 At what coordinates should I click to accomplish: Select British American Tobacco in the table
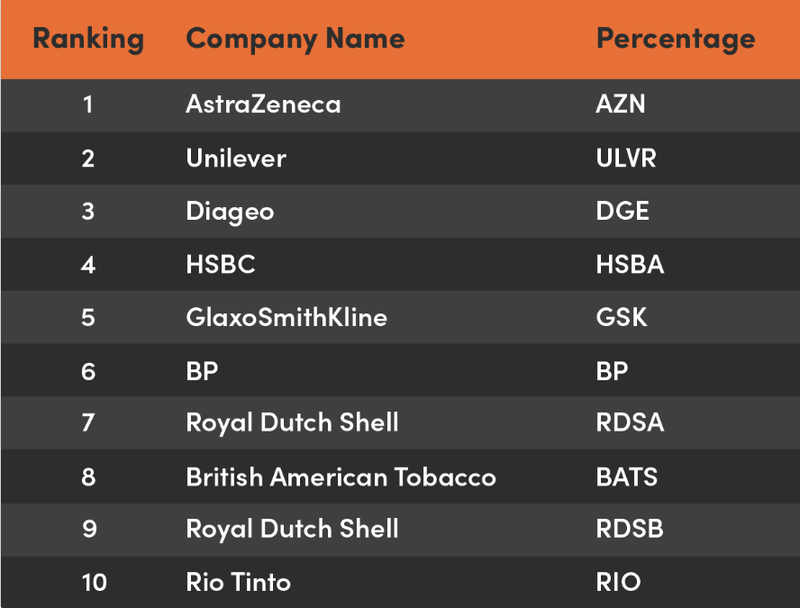[x=341, y=476]
